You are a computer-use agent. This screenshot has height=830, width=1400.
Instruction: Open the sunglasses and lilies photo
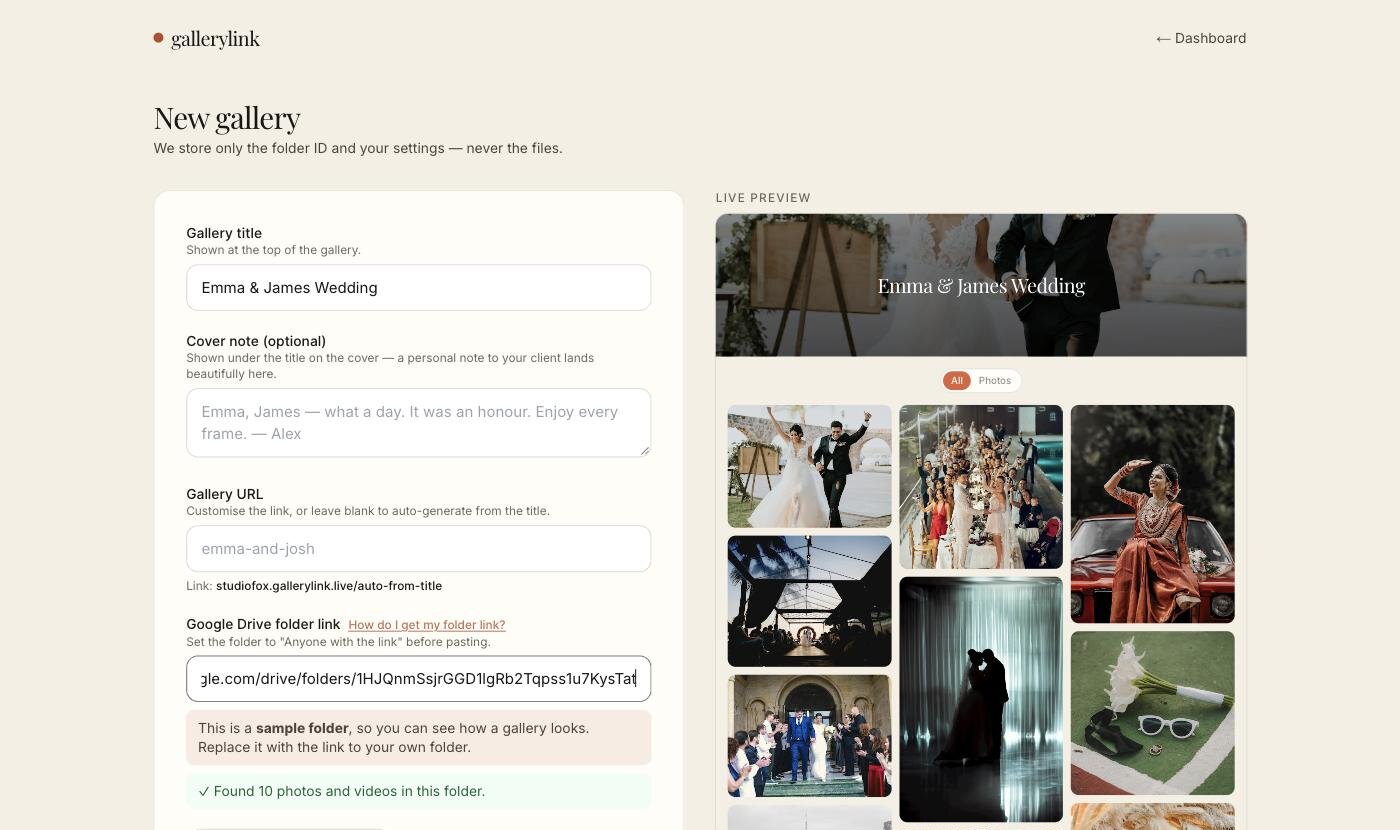(x=1153, y=713)
